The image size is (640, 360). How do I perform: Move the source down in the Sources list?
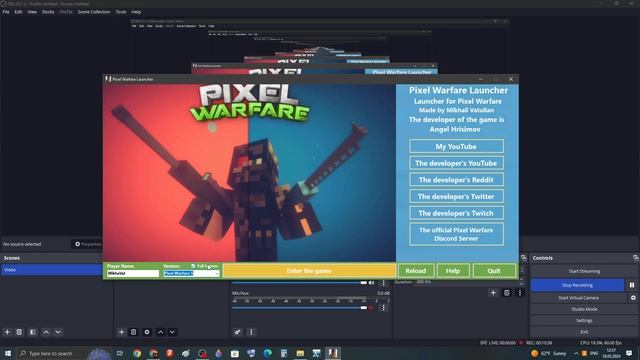pos(172,332)
